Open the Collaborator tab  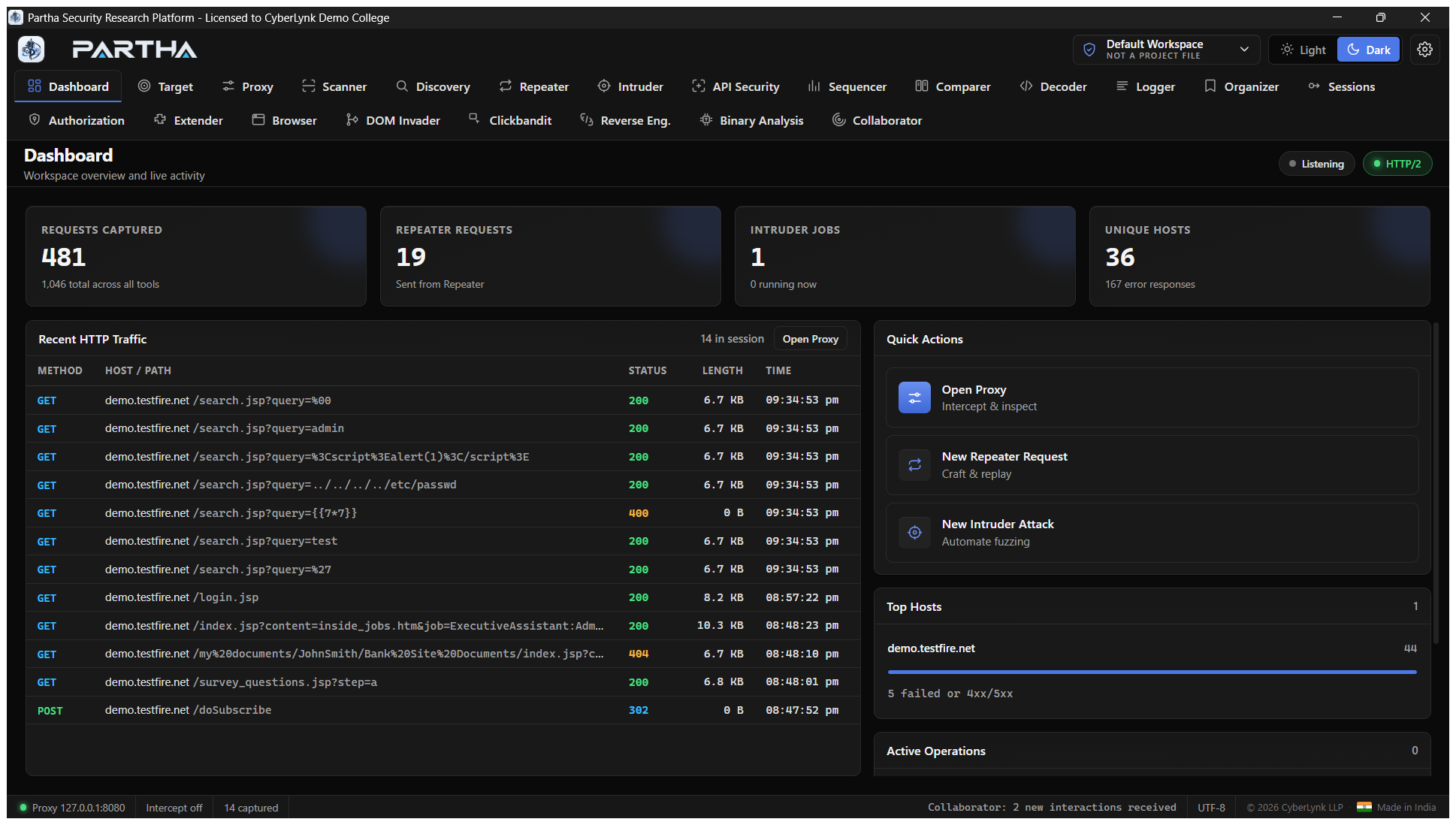(x=877, y=120)
